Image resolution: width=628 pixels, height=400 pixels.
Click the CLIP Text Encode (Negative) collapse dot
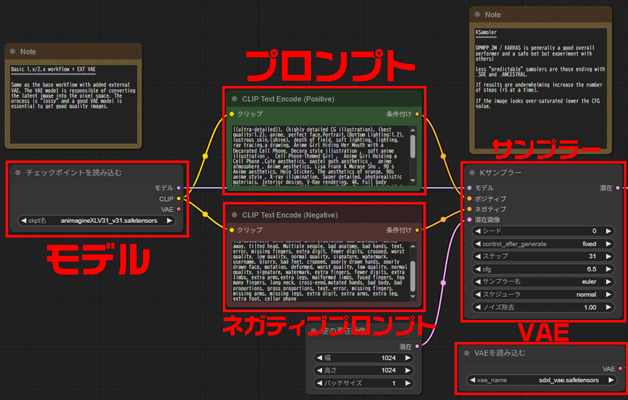pyautogui.click(x=235, y=214)
